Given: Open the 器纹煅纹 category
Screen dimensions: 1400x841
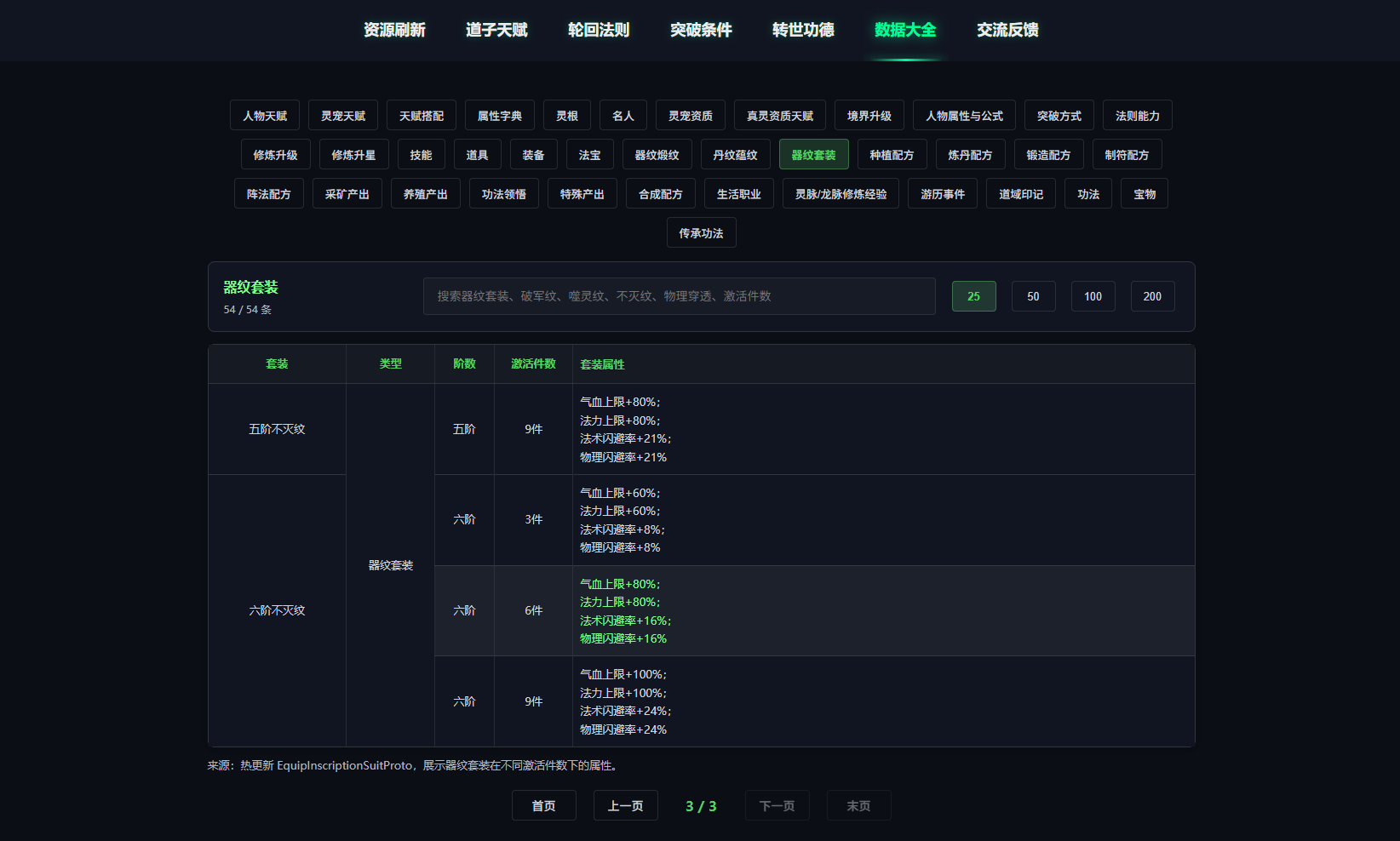Looking at the screenshot, I should click(x=657, y=155).
